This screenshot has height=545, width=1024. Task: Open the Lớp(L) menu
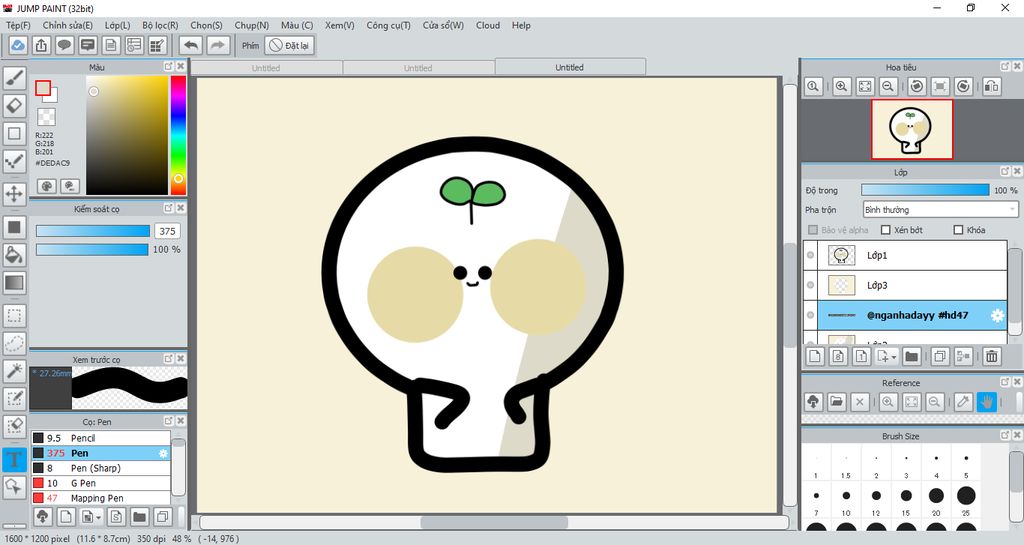point(118,25)
